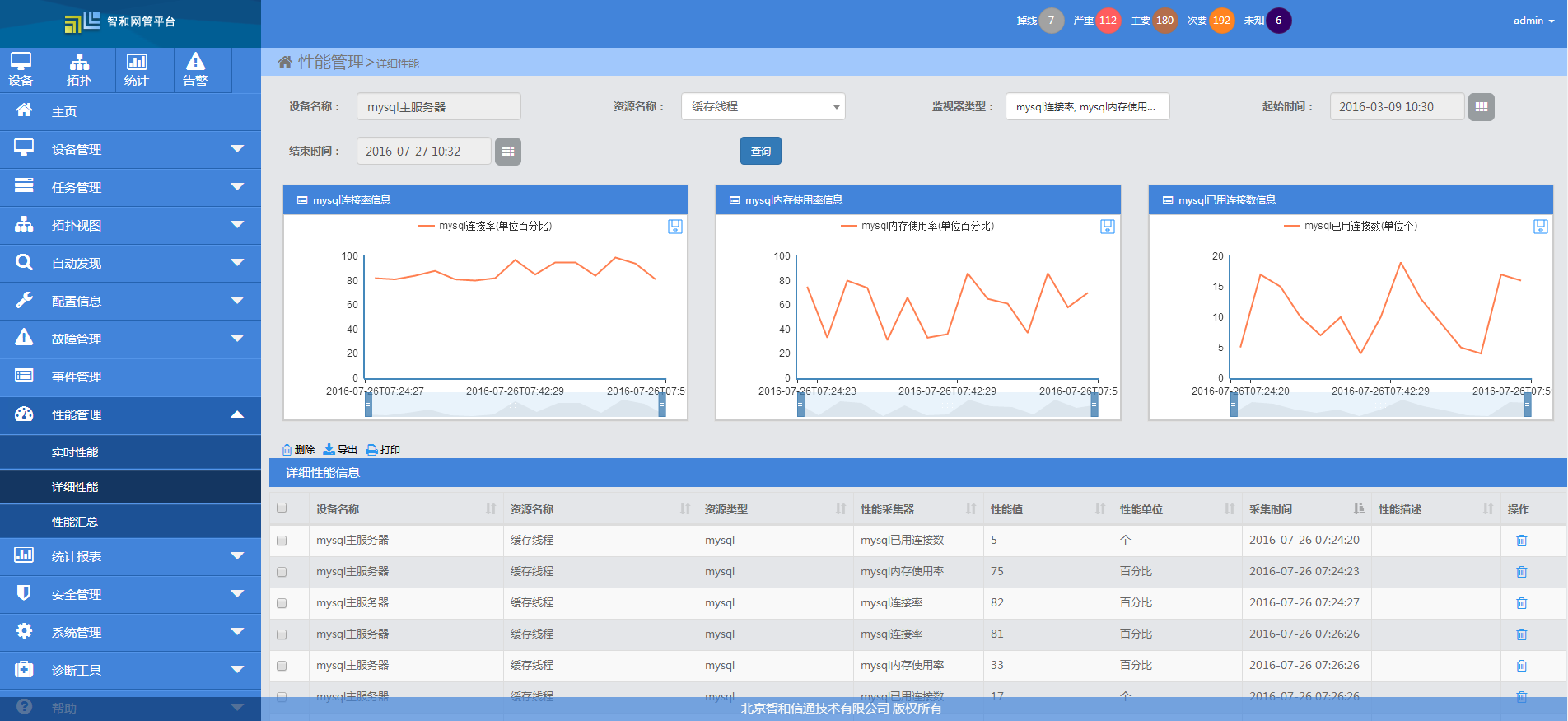Save the mysql已用连接数 chart as image
The height and width of the screenshot is (721, 1568).
tap(1540, 227)
